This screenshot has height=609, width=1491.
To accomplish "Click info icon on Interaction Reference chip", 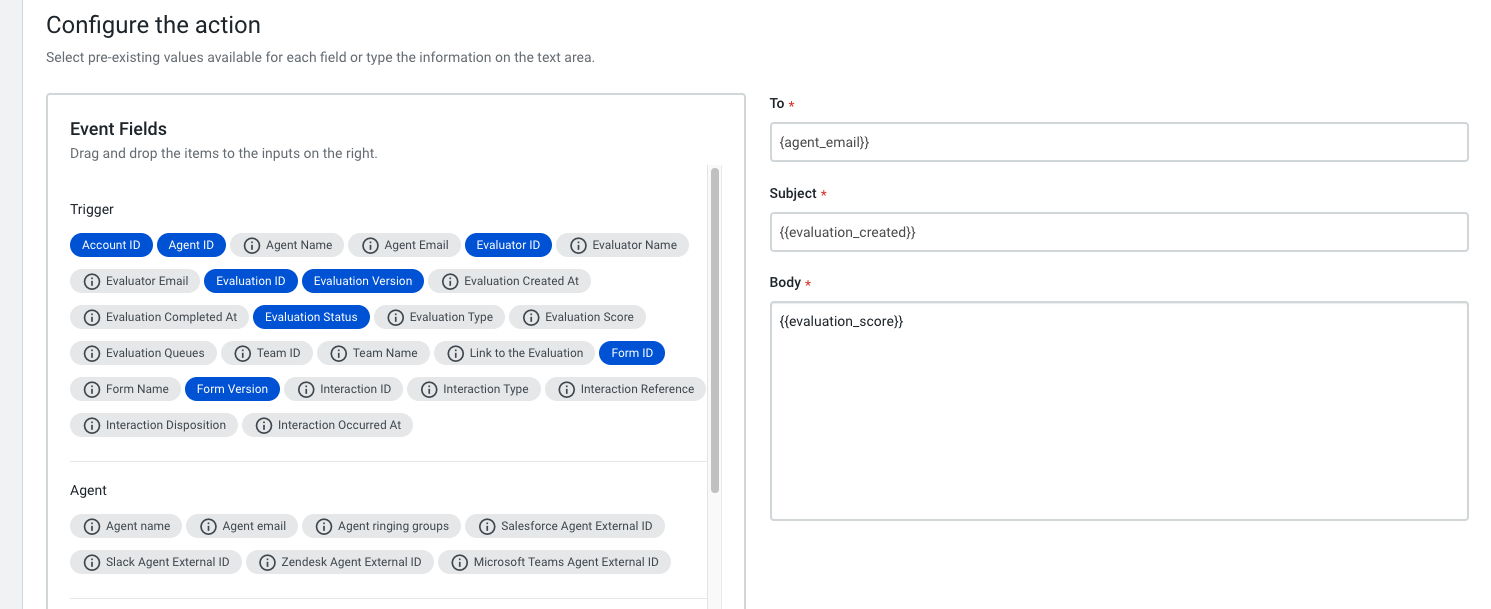I will tap(567, 389).
